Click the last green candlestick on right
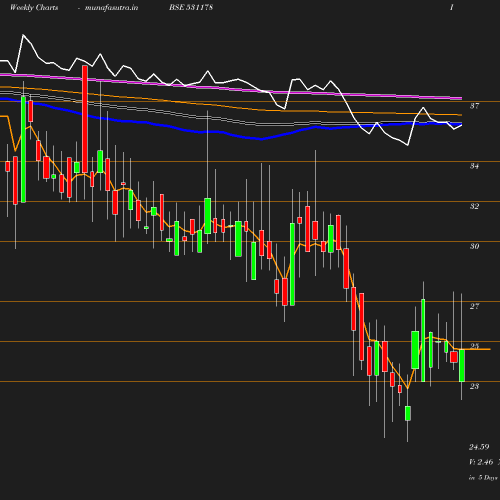This screenshot has height=500, width=500. 462,366
